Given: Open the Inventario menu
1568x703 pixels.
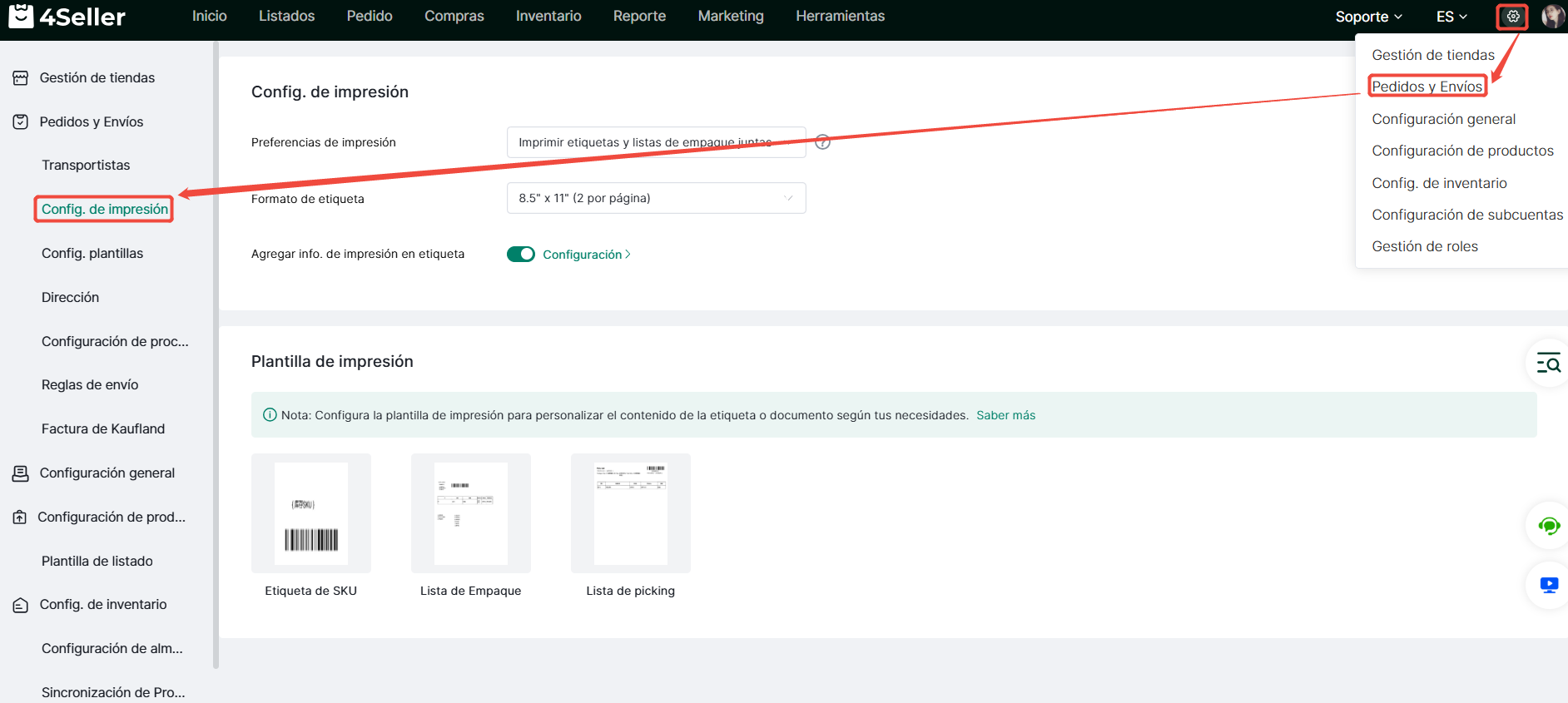Looking at the screenshot, I should click(x=548, y=16).
